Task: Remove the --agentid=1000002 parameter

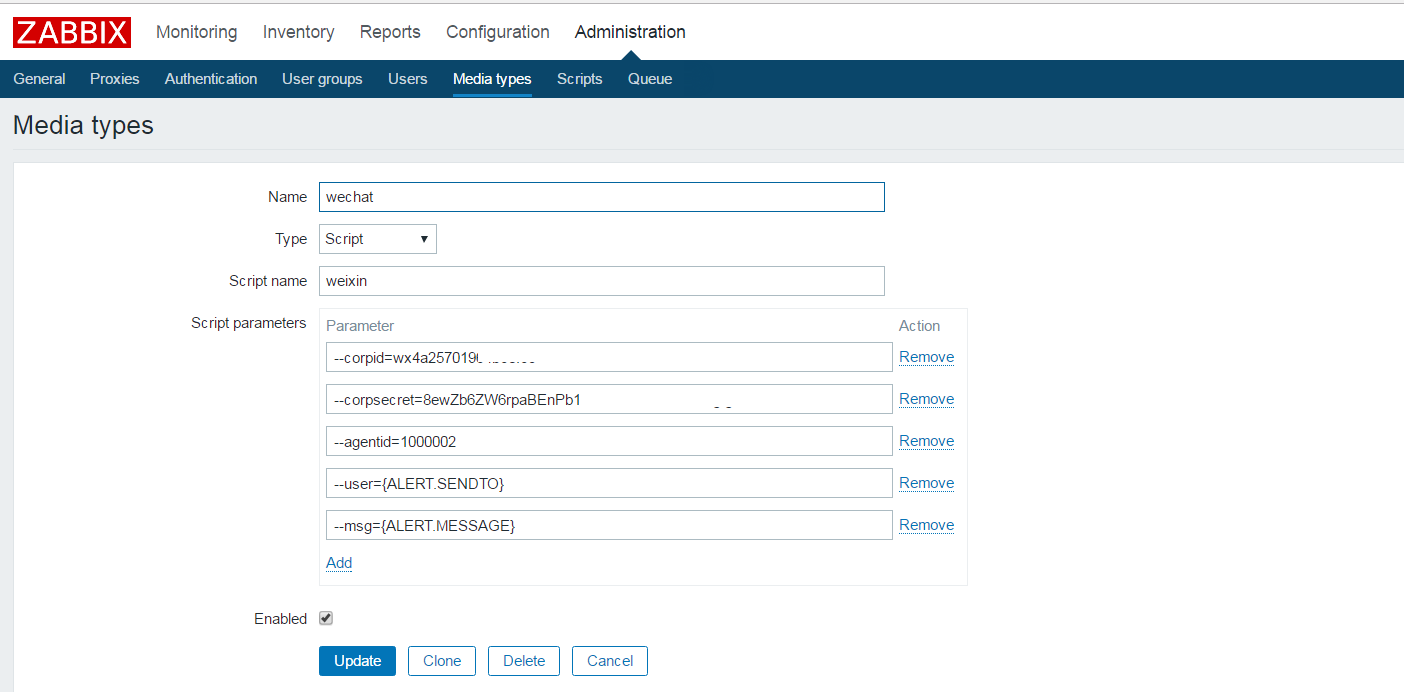Action: coord(926,441)
